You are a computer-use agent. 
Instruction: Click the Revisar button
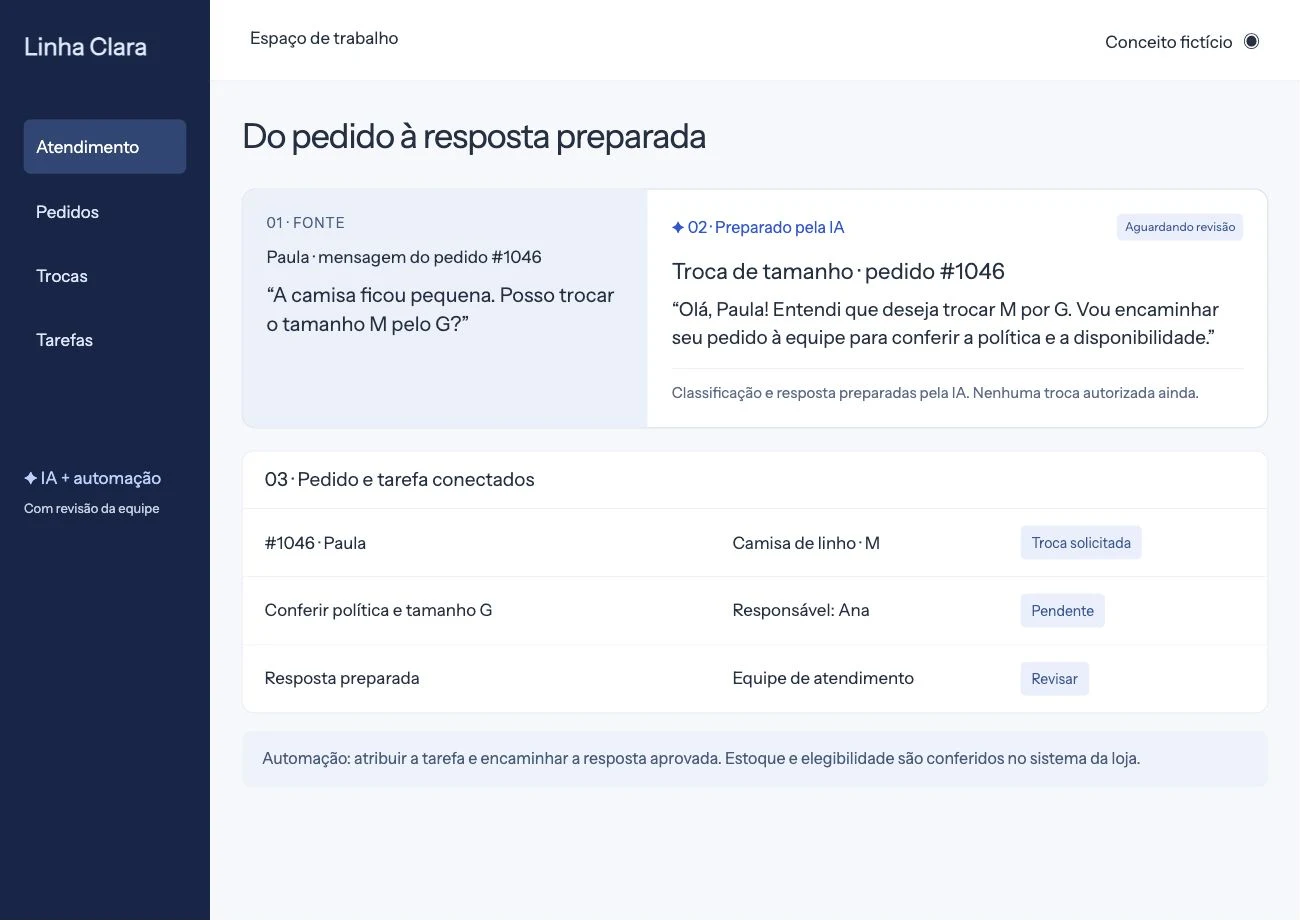tap(1054, 679)
